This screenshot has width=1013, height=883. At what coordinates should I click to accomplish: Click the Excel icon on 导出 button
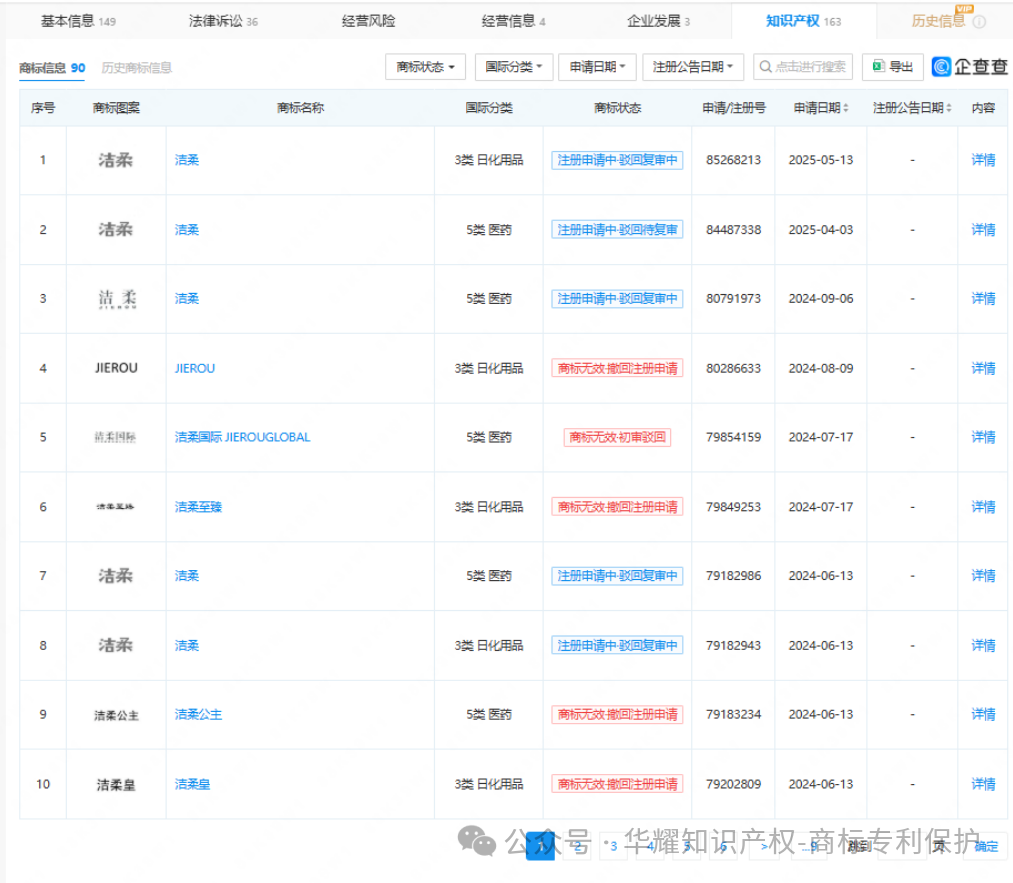(x=878, y=66)
